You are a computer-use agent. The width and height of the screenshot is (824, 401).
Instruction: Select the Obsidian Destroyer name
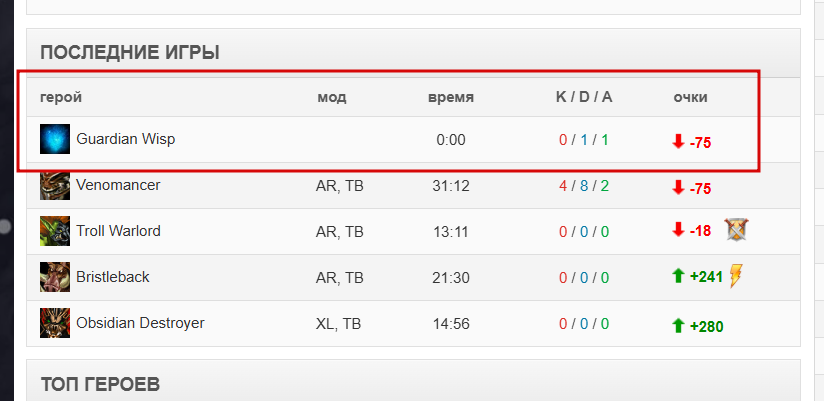[x=140, y=323]
